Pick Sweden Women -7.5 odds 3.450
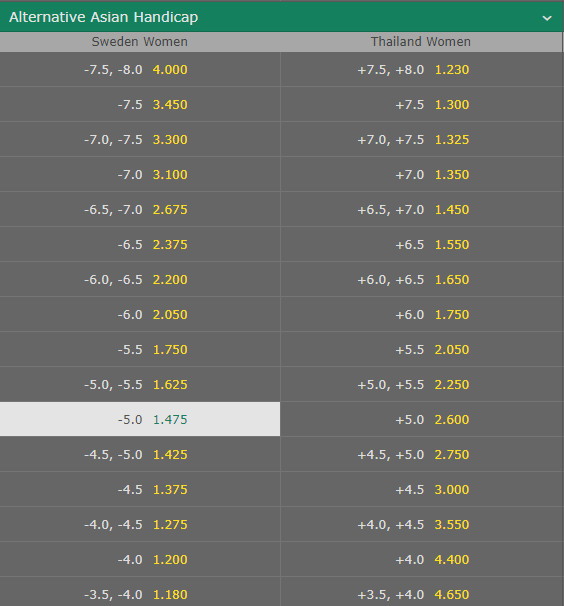Image resolution: width=564 pixels, height=606 pixels. (140, 104)
